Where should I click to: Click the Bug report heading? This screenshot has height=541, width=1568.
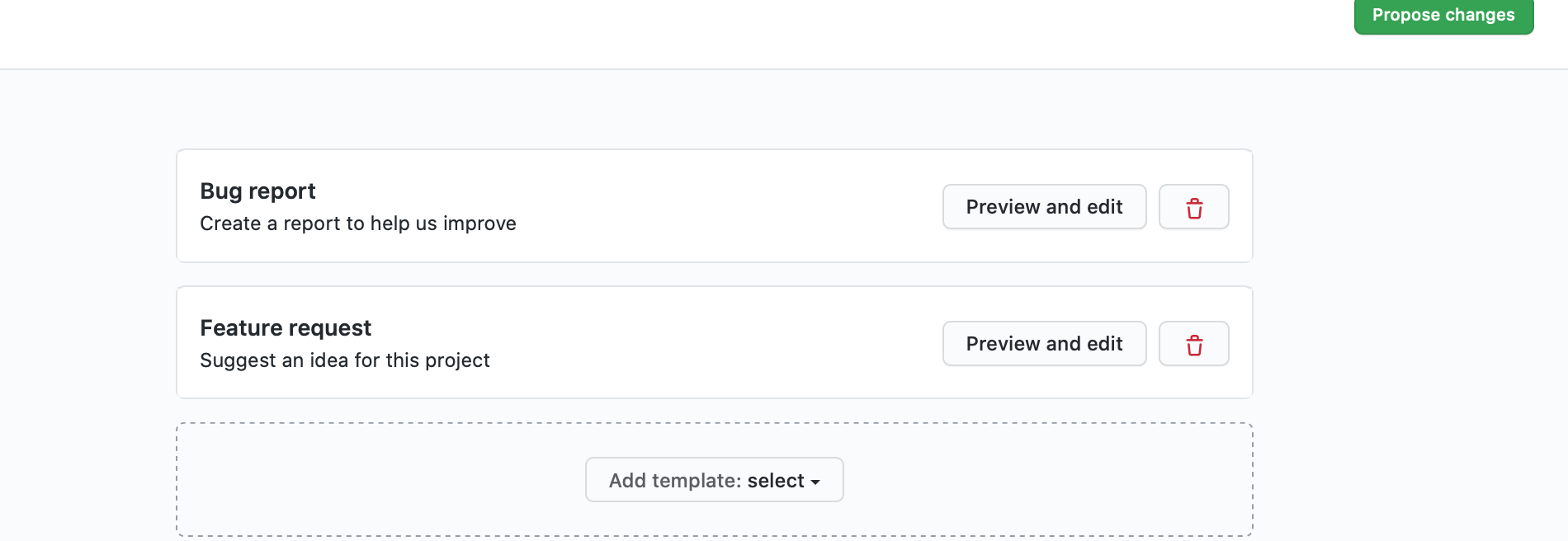coord(257,191)
